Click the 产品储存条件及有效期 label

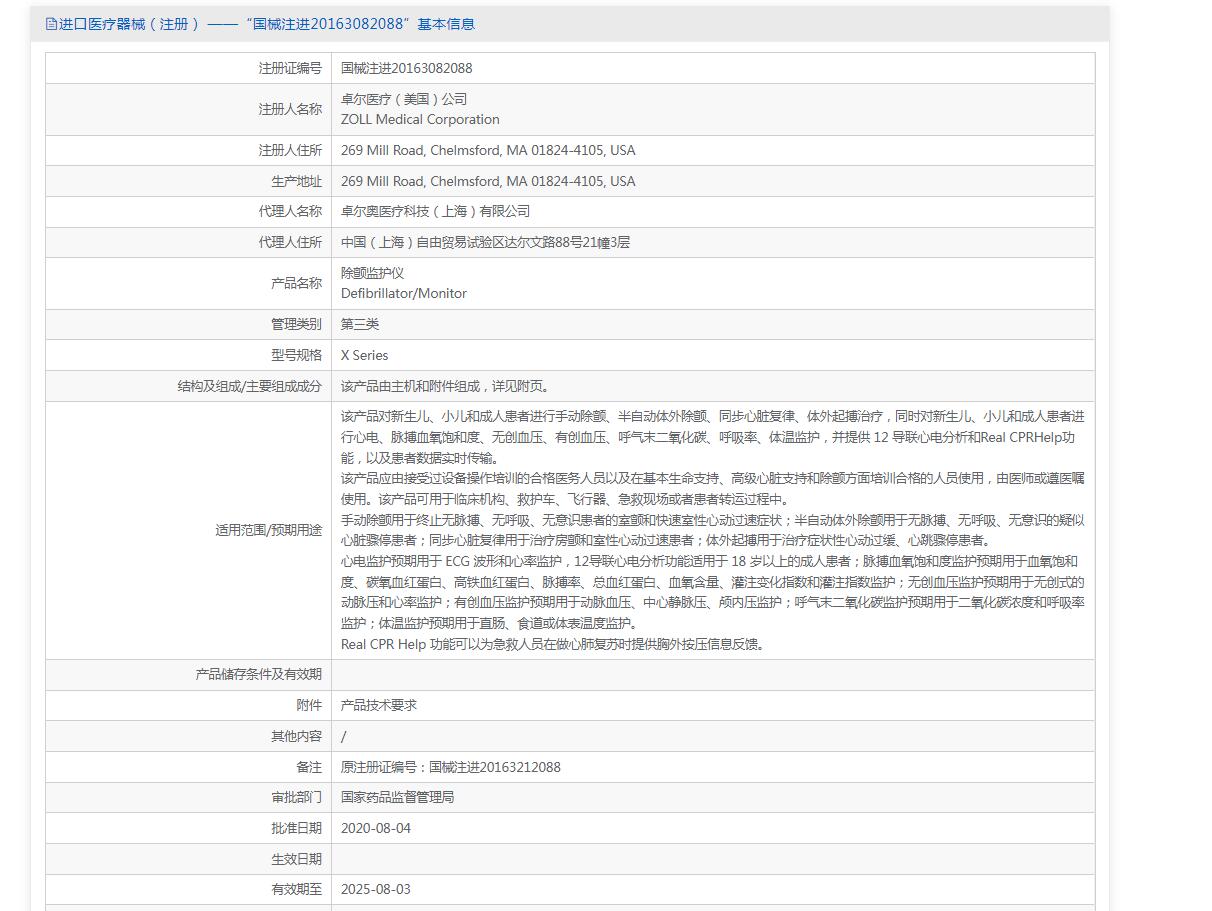coord(259,675)
